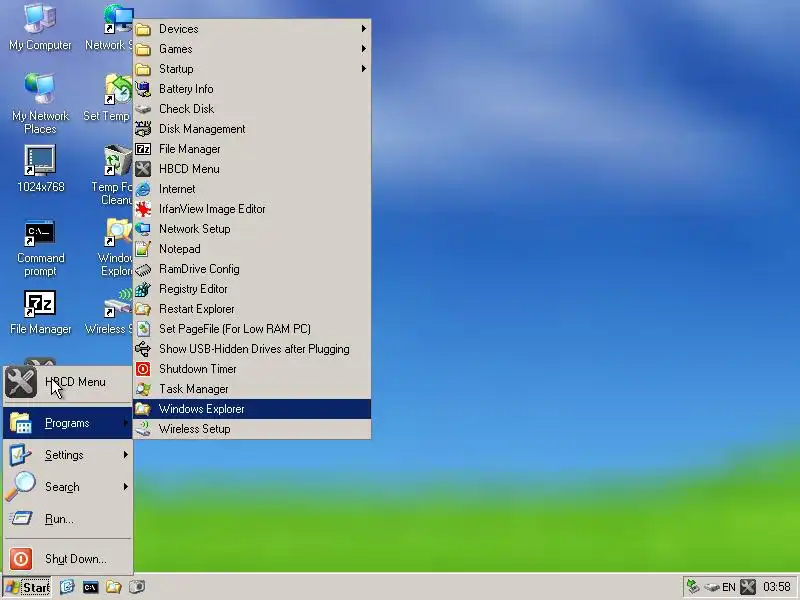Image resolution: width=800 pixels, height=600 pixels.
Task: Click the wrench icon next to HBCD Menu entry
Action: 143,169
